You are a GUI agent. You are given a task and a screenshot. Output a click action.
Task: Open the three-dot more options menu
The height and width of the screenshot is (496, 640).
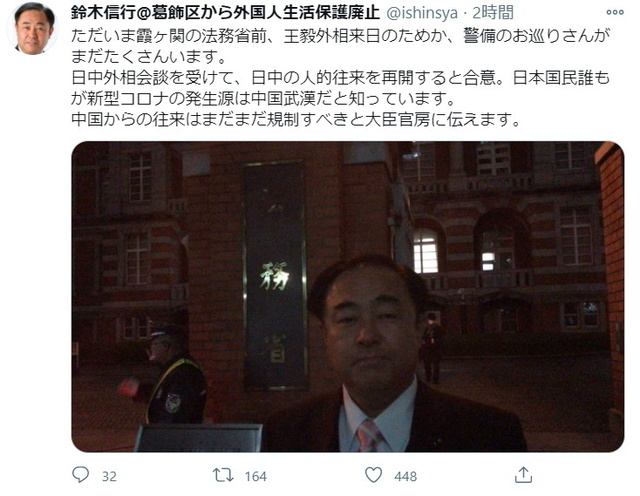point(615,12)
